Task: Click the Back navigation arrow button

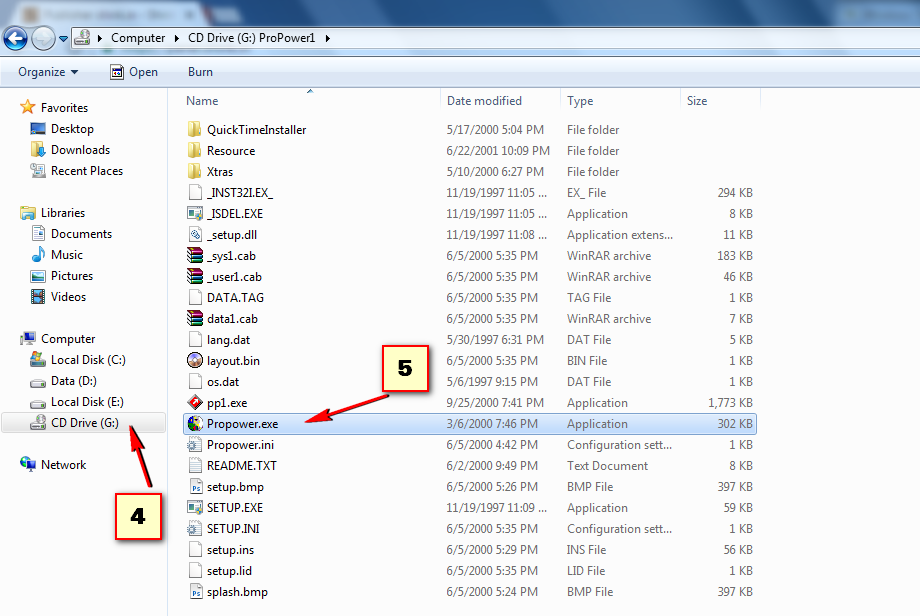Action: [15, 39]
